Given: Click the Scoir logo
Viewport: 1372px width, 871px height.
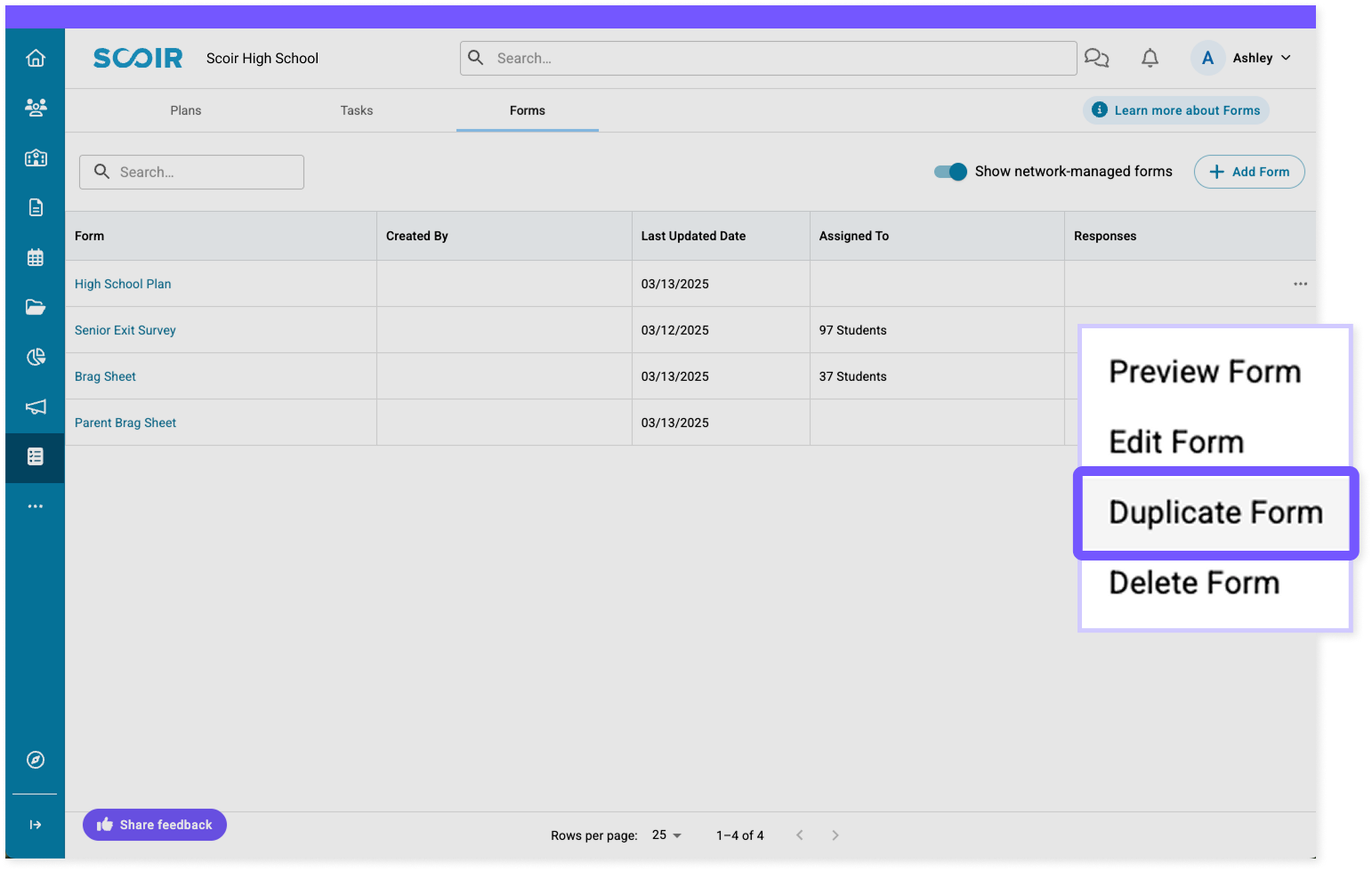Looking at the screenshot, I should (x=138, y=58).
